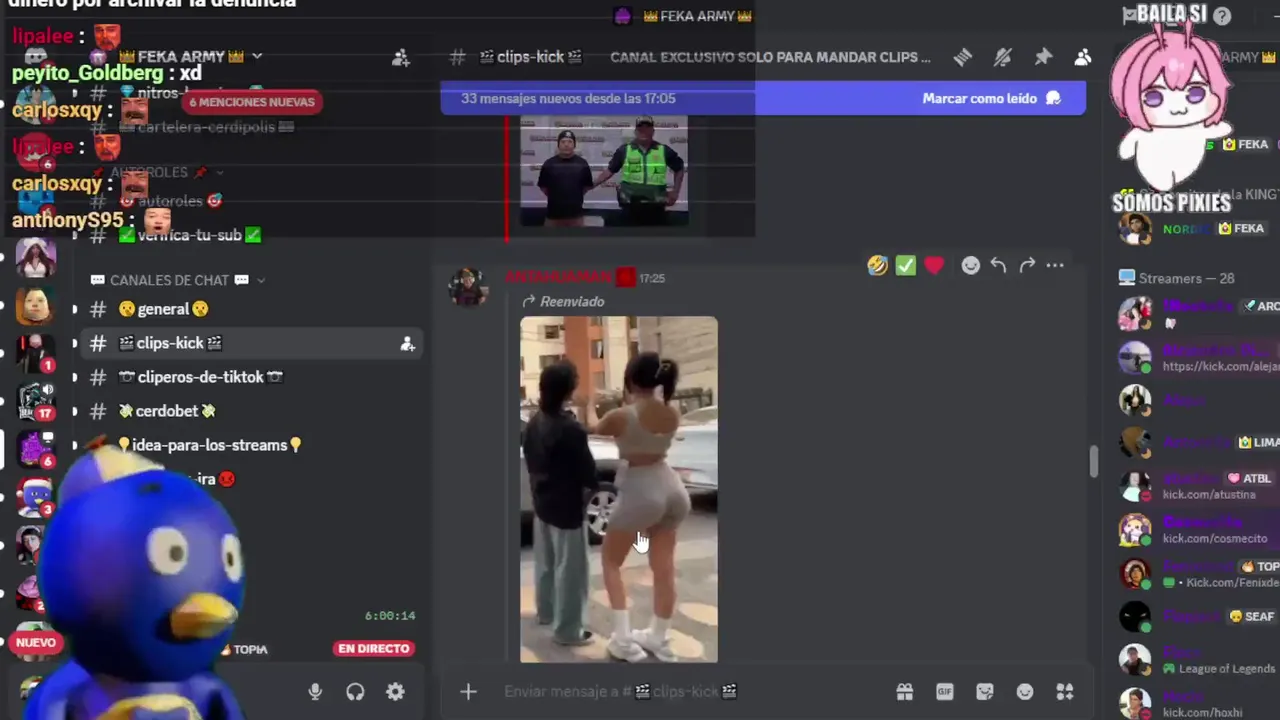Open member with kick.com/cosmecito status
1280x720 pixels.
point(1198,530)
